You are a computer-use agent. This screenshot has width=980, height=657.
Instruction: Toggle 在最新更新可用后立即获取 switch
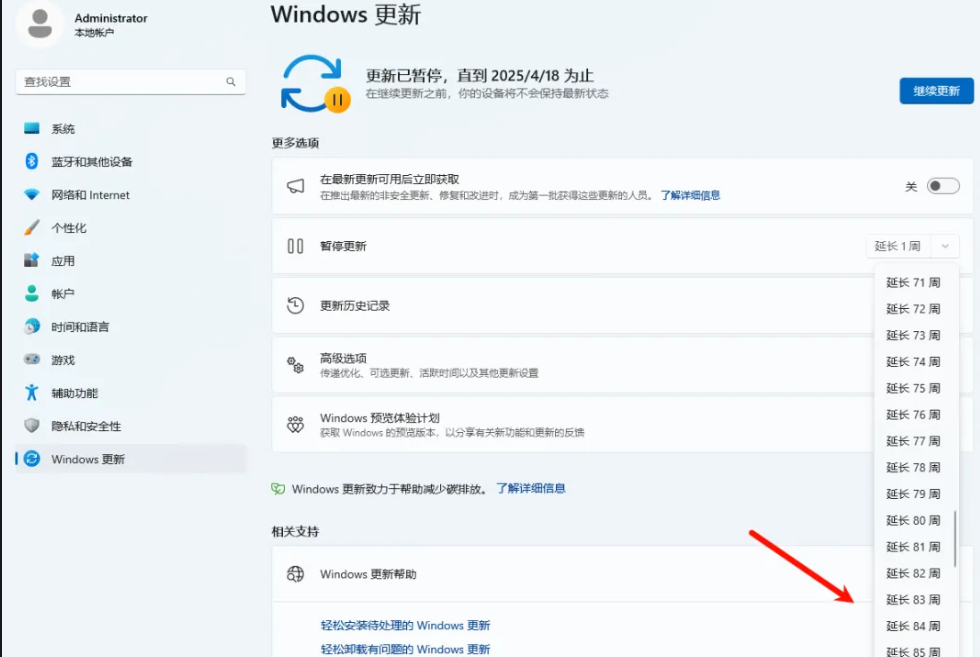[943, 186]
